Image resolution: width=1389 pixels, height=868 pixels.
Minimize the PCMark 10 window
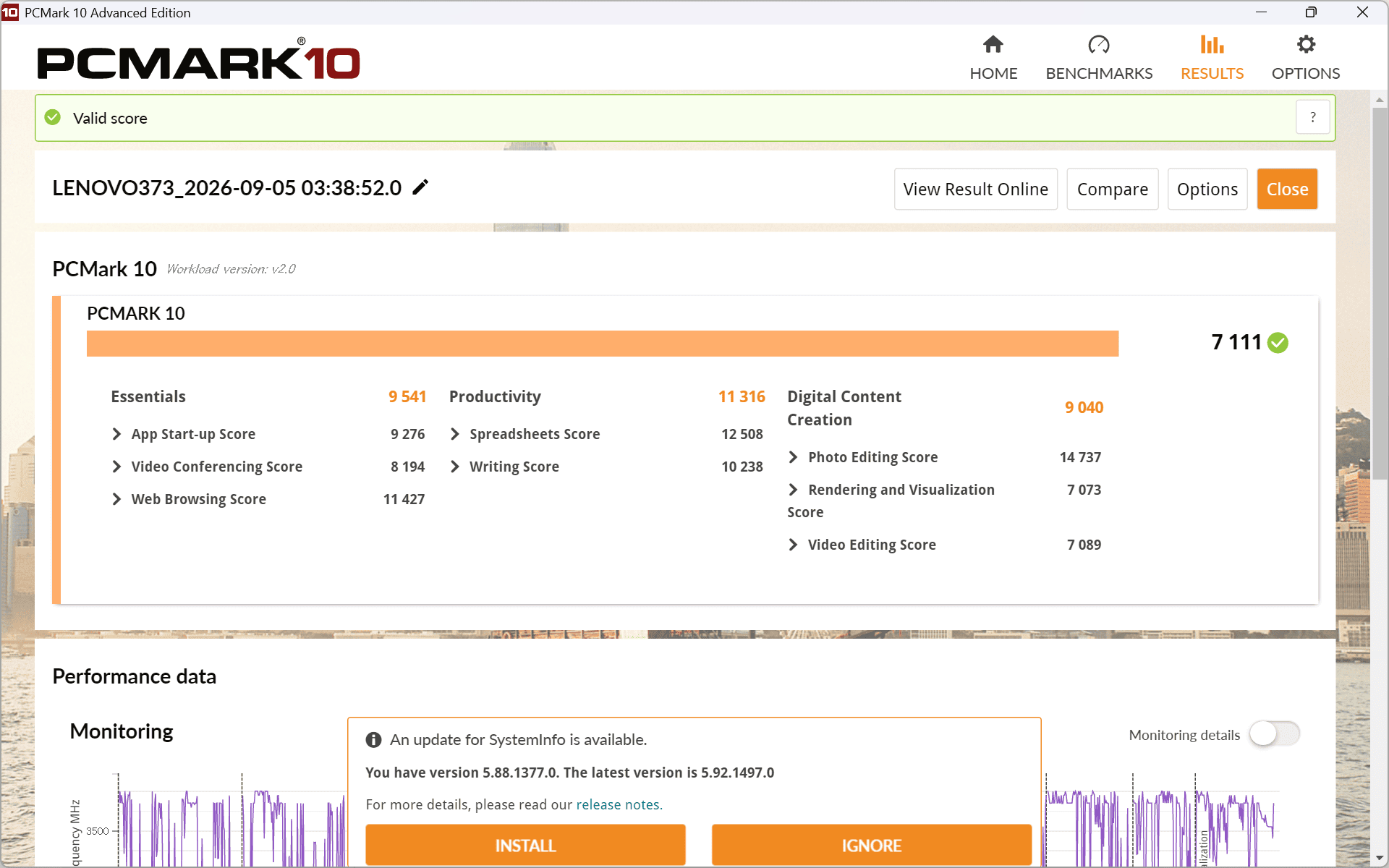[1261, 12]
